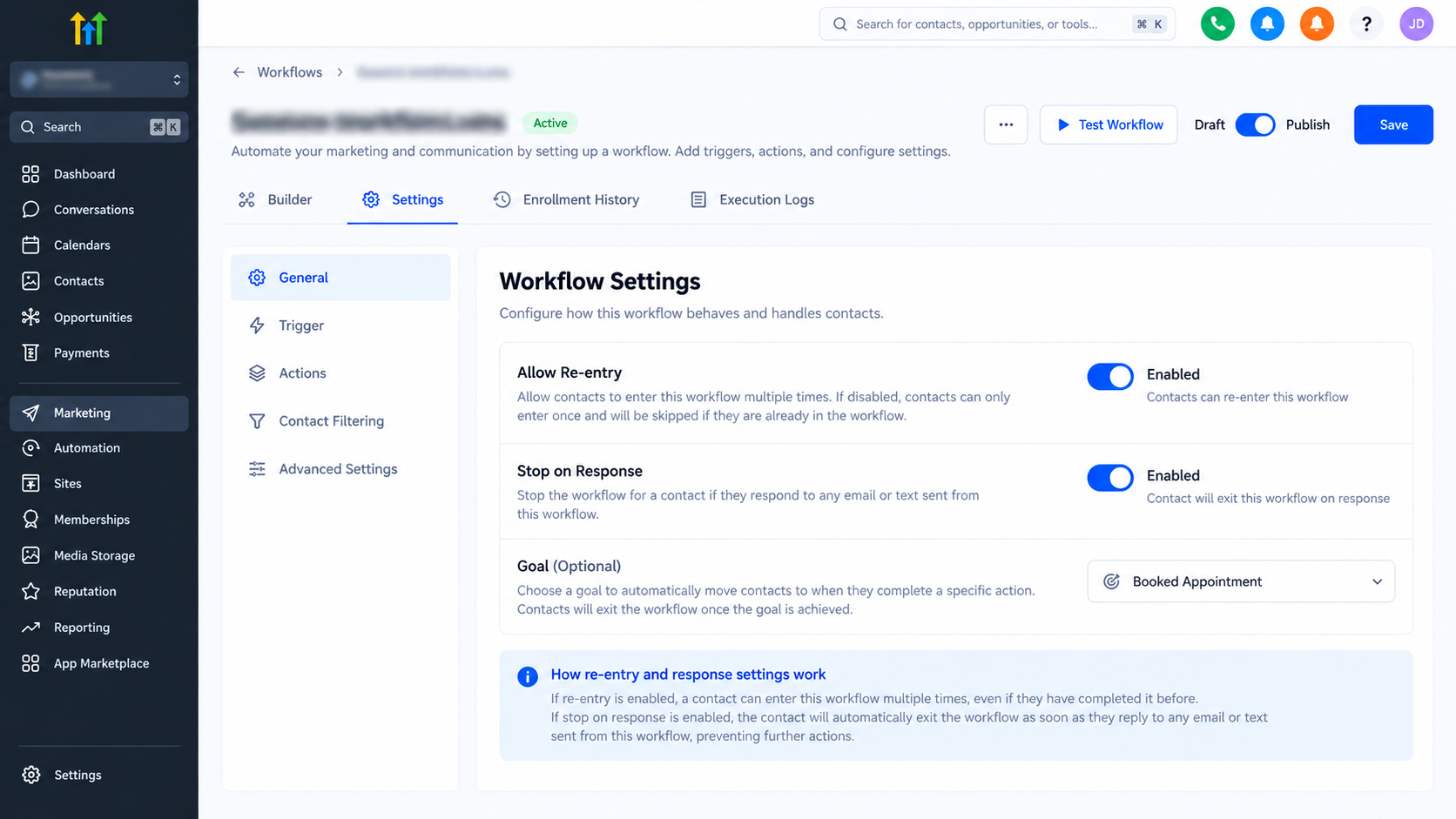Click the Goal (Optional) label

coord(569,566)
